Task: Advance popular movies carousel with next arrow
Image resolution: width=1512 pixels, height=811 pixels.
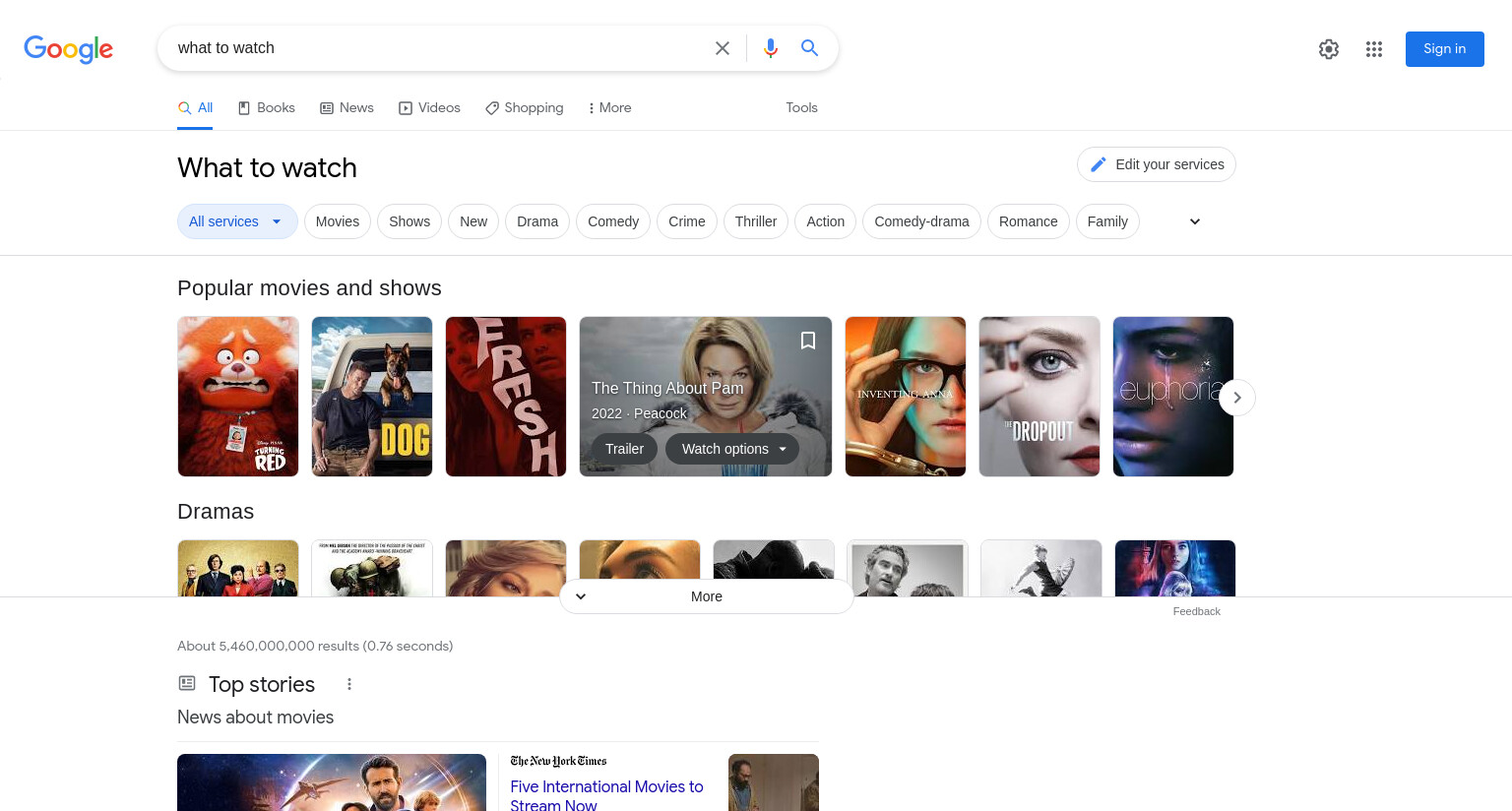Action: pyautogui.click(x=1237, y=398)
